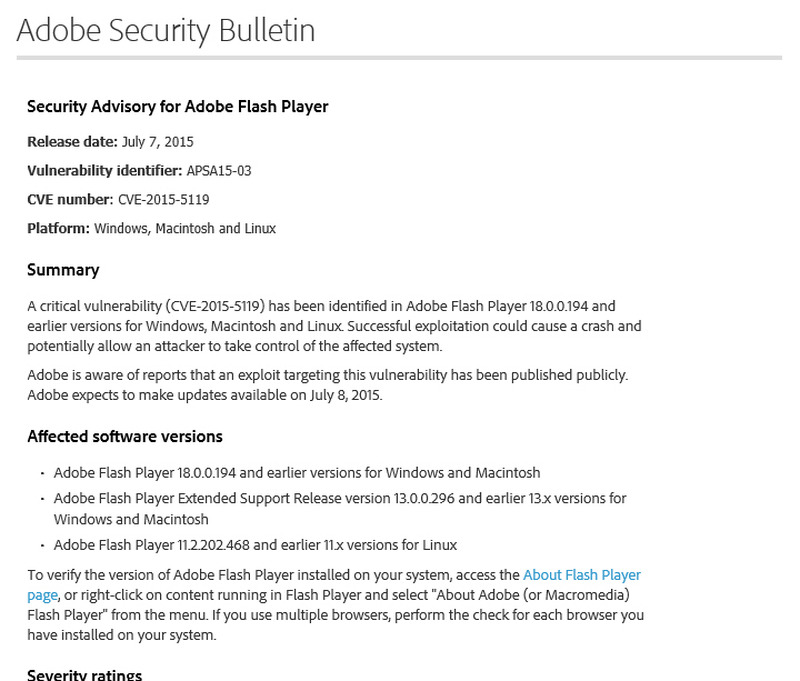
Task: Open the About Flash Player page link
Action: (x=582, y=575)
